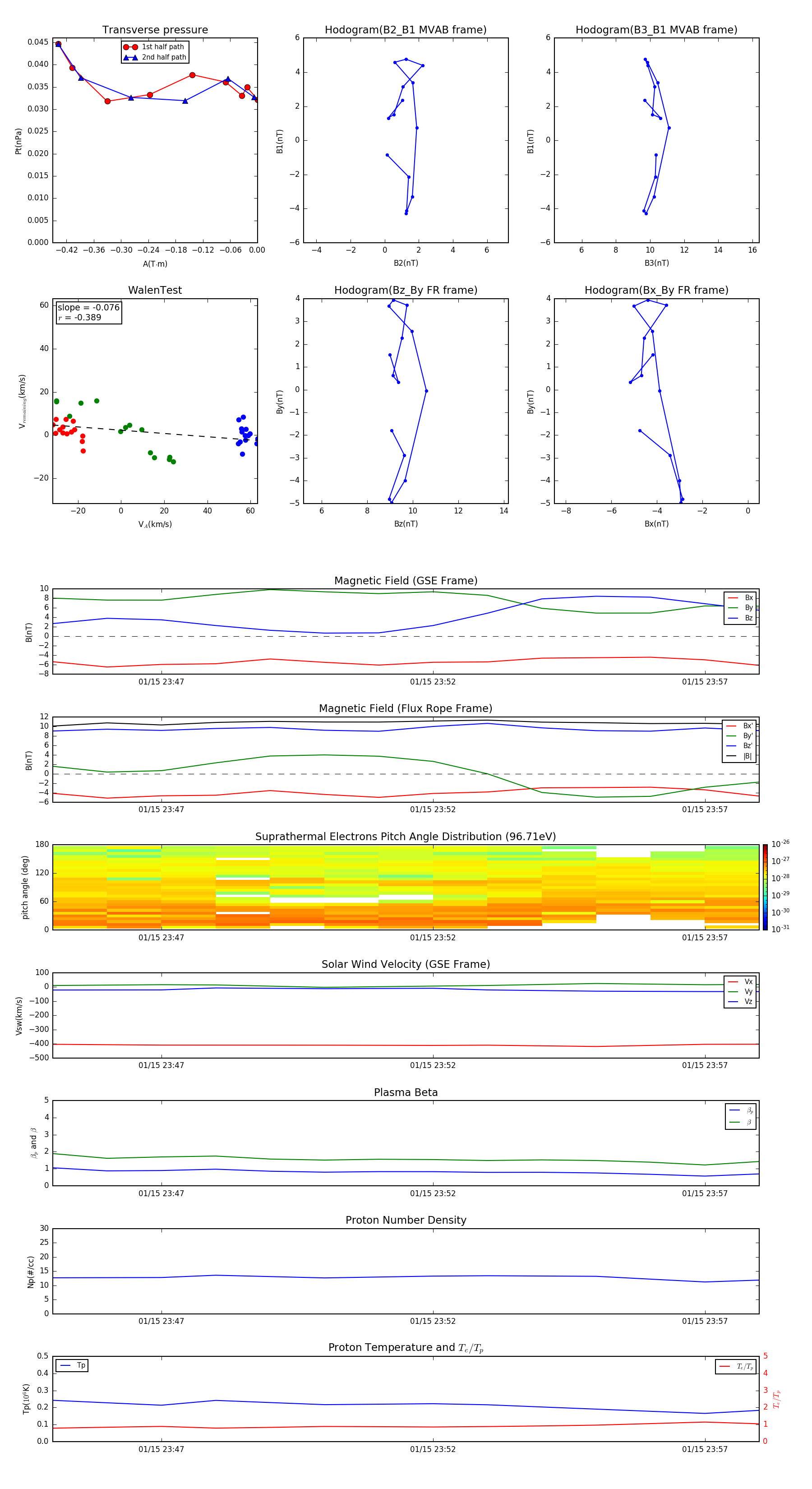This screenshot has width=812, height=1489.
Task: Click the 10^-26 colorbar label
Action: (780, 844)
